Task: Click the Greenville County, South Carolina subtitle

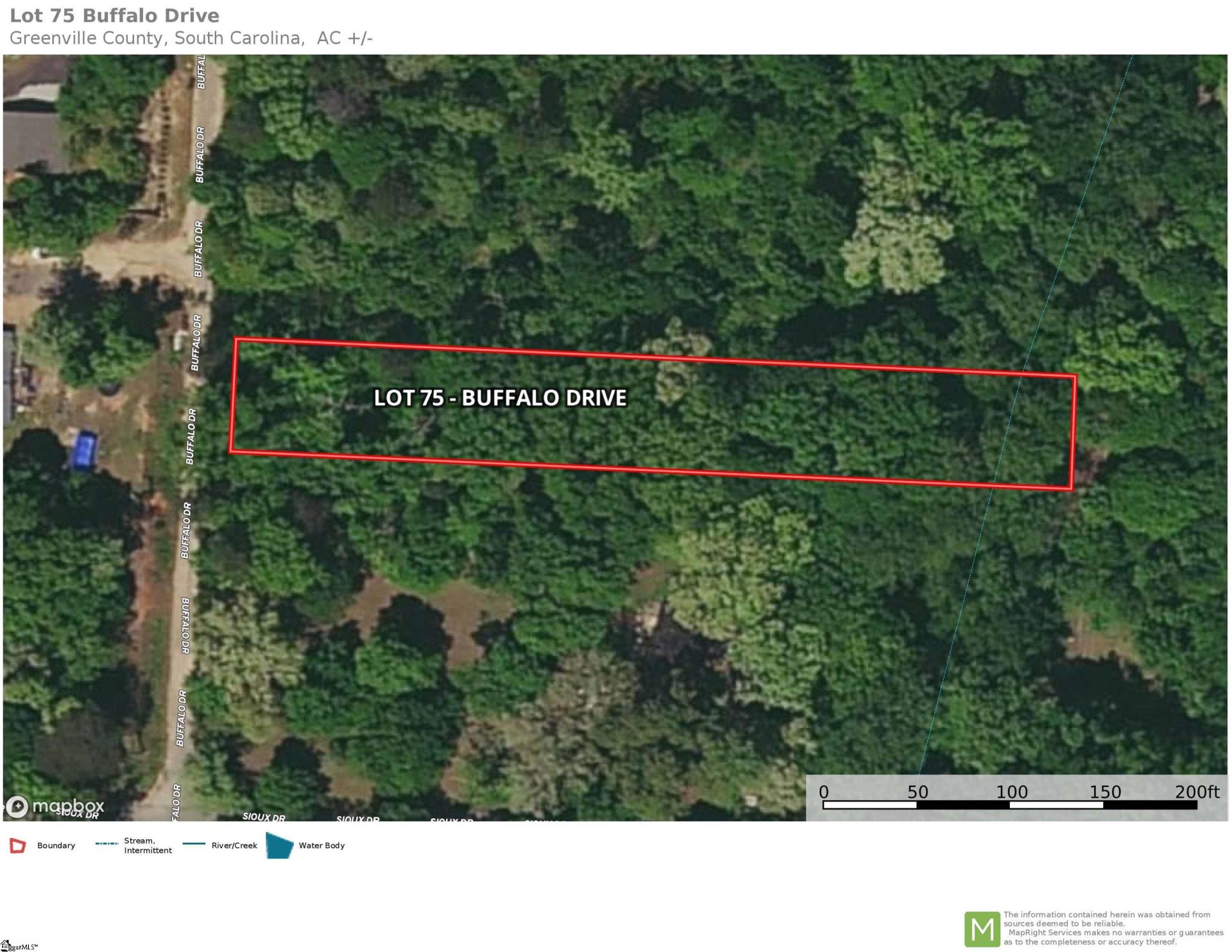Action: pos(191,38)
